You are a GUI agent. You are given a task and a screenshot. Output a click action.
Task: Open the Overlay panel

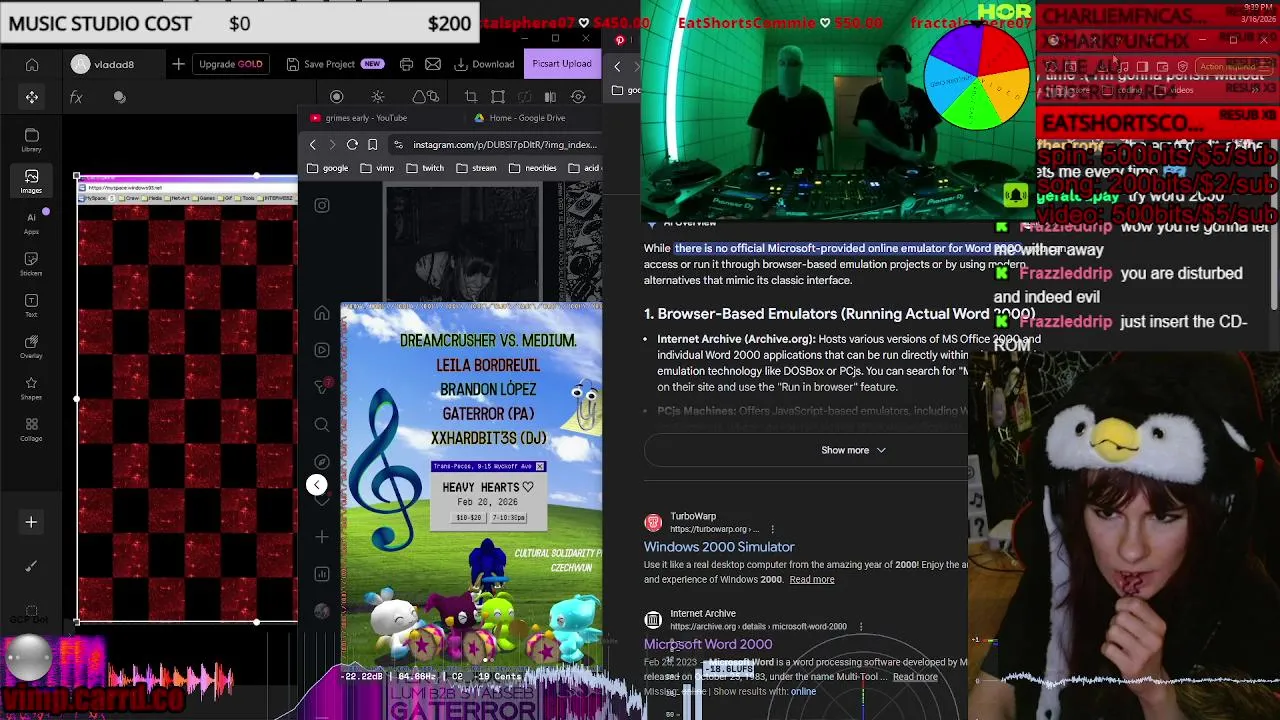coord(31,346)
